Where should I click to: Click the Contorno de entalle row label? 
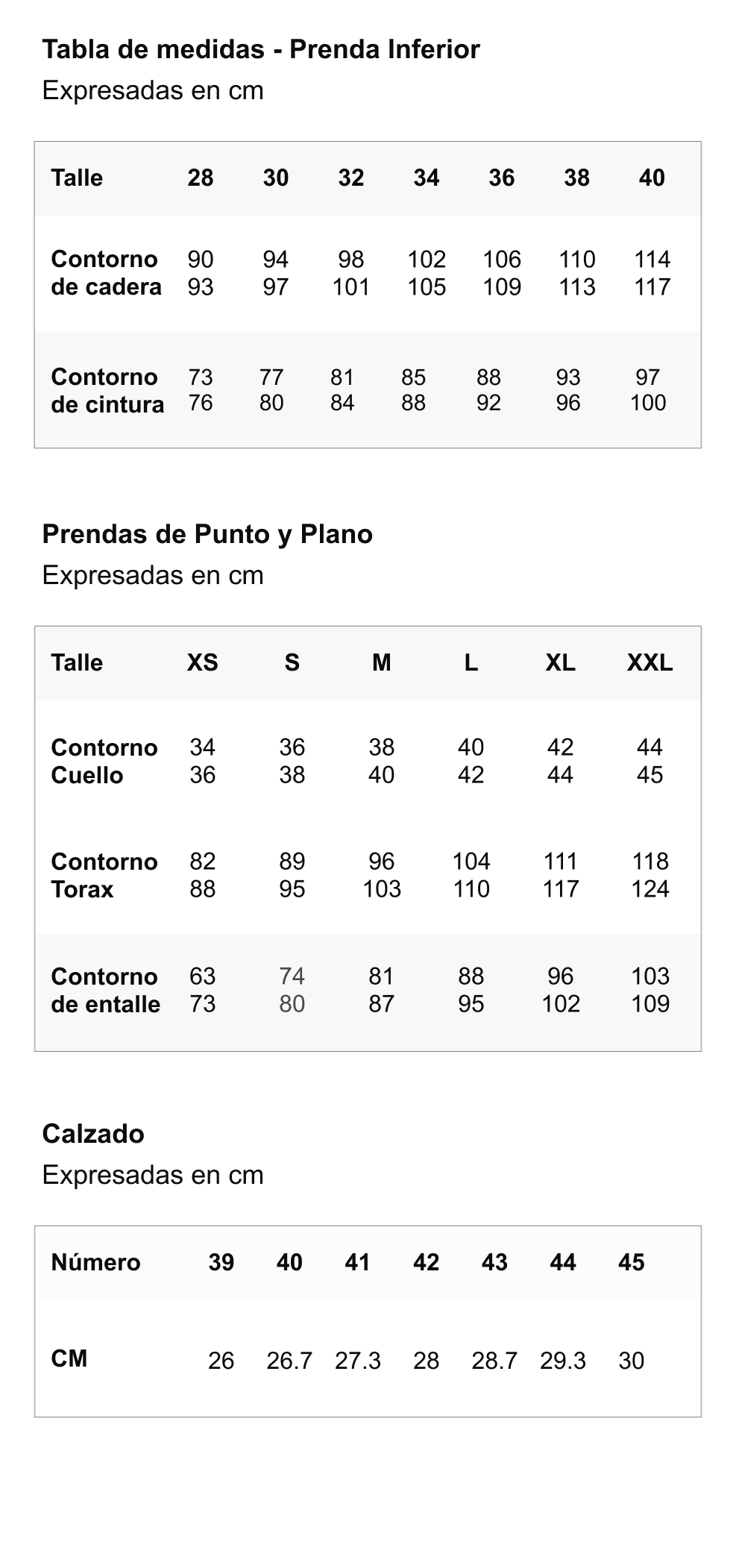coord(106,991)
